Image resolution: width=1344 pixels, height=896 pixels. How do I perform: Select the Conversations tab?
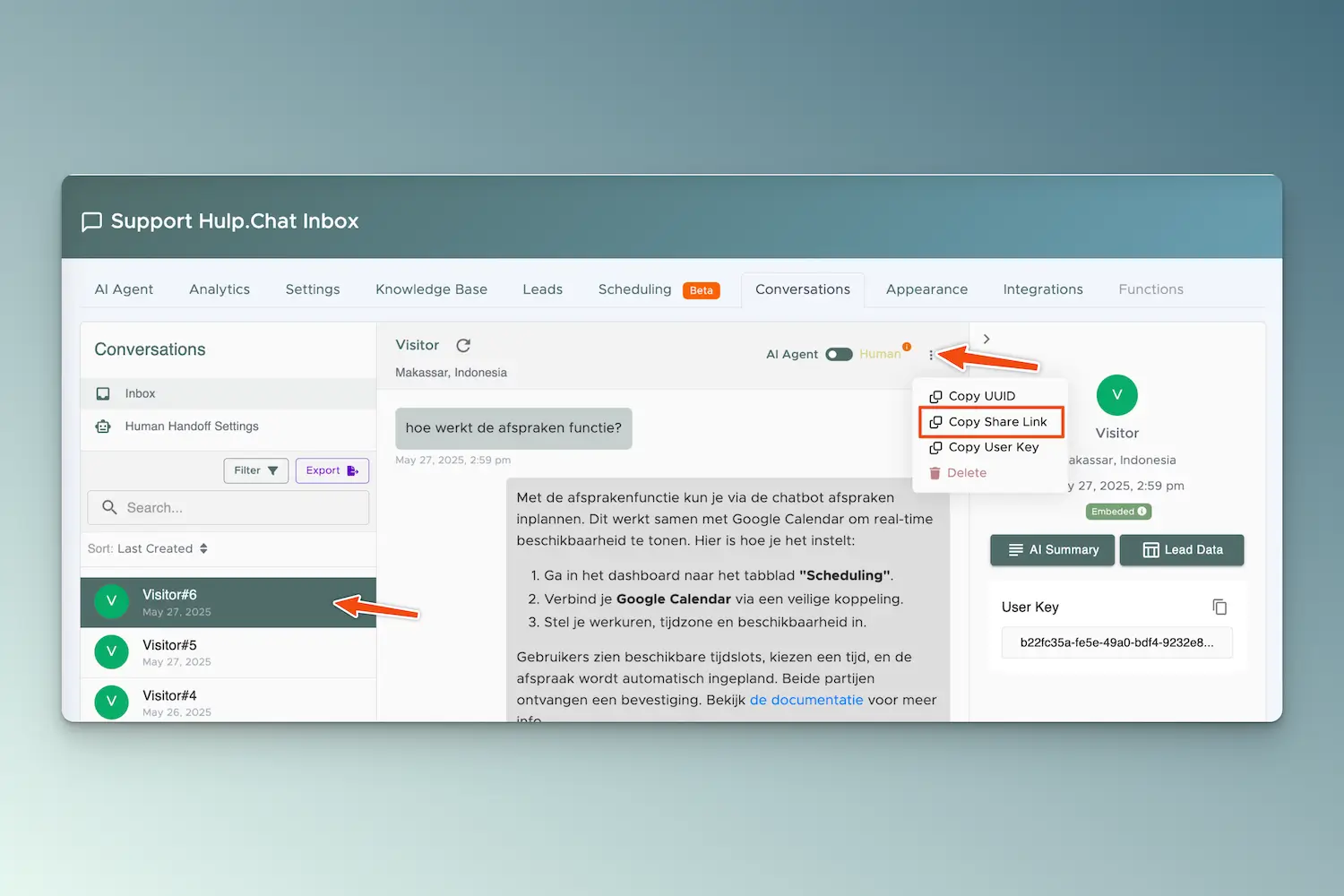803,289
